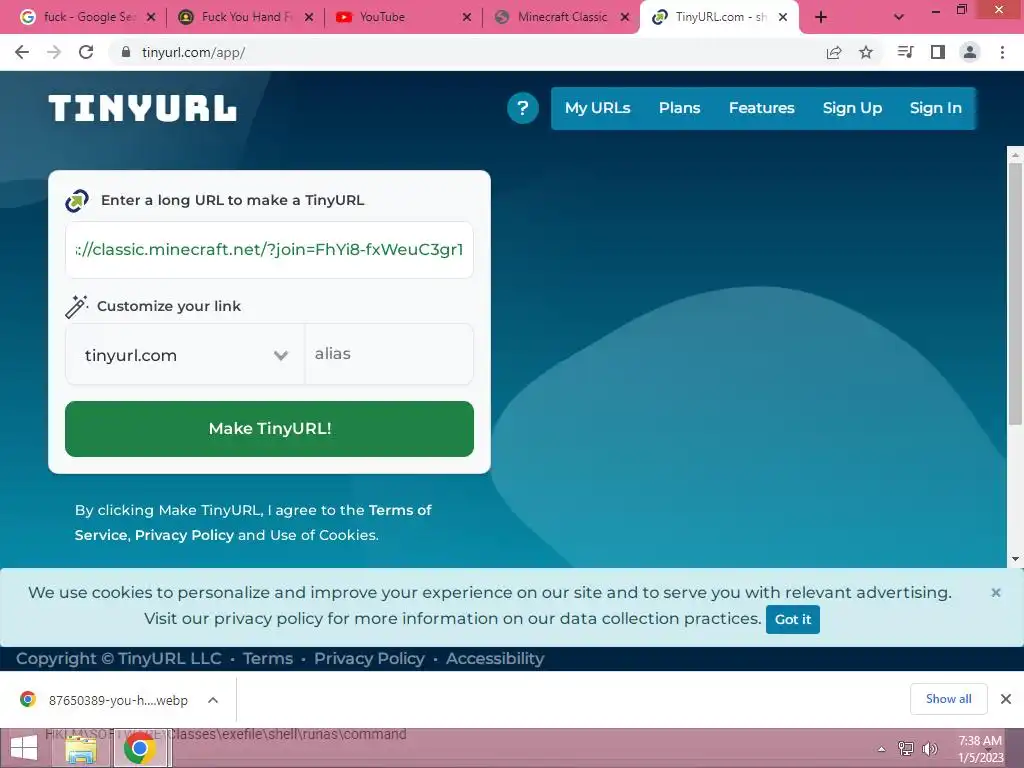Open My URLs in the navigation
Viewport: 1024px width, 768px height.
pyautogui.click(x=598, y=108)
